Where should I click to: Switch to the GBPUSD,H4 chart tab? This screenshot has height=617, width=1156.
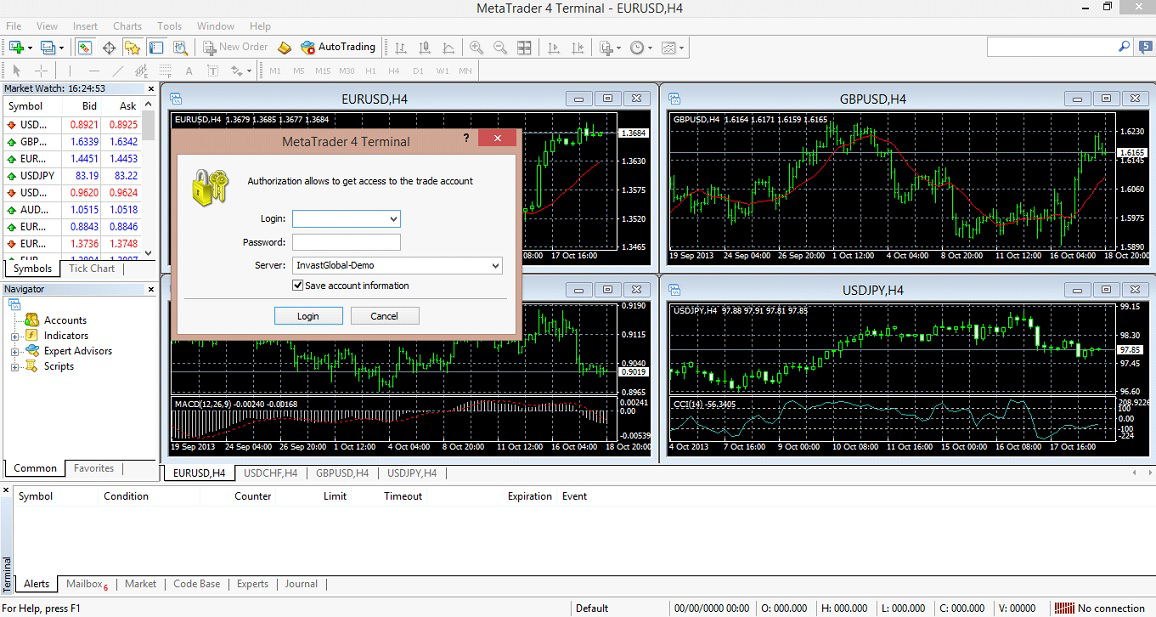(342, 473)
